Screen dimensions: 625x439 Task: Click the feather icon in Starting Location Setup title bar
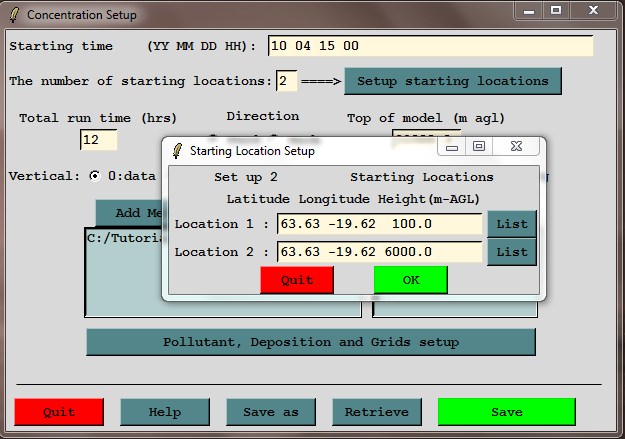click(177, 151)
